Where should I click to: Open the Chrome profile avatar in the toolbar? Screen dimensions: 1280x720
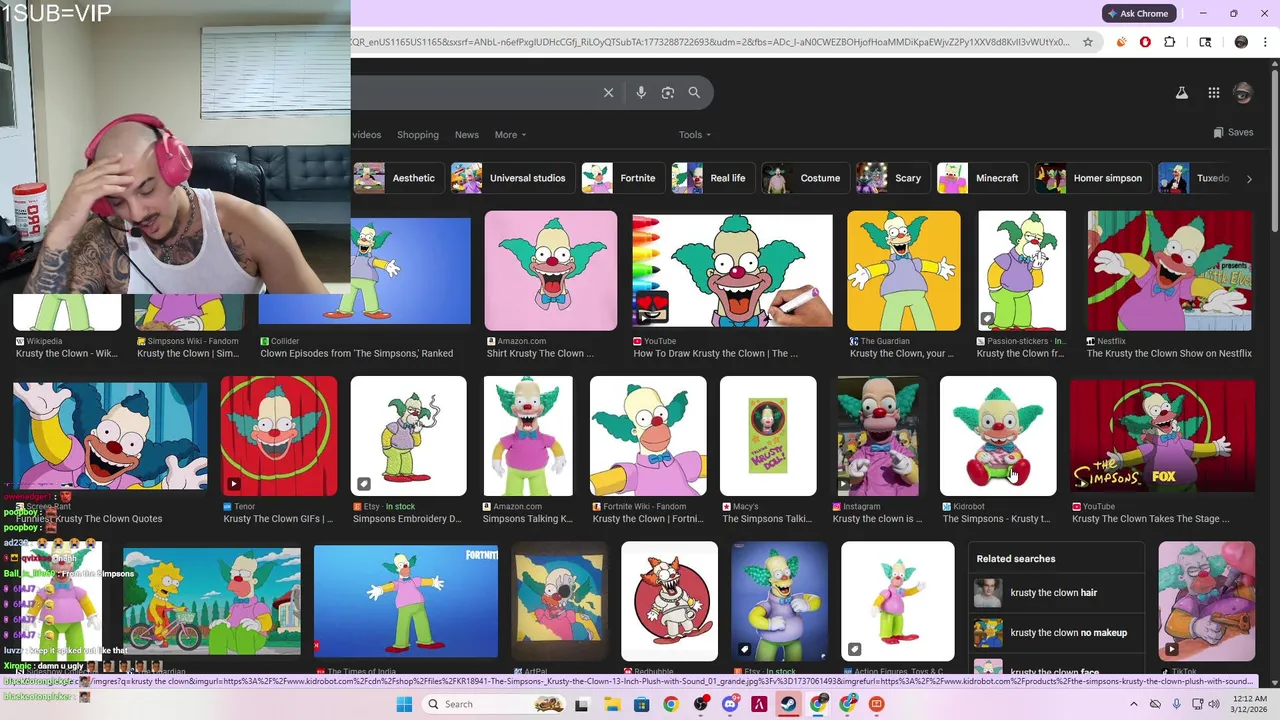click(x=1241, y=42)
